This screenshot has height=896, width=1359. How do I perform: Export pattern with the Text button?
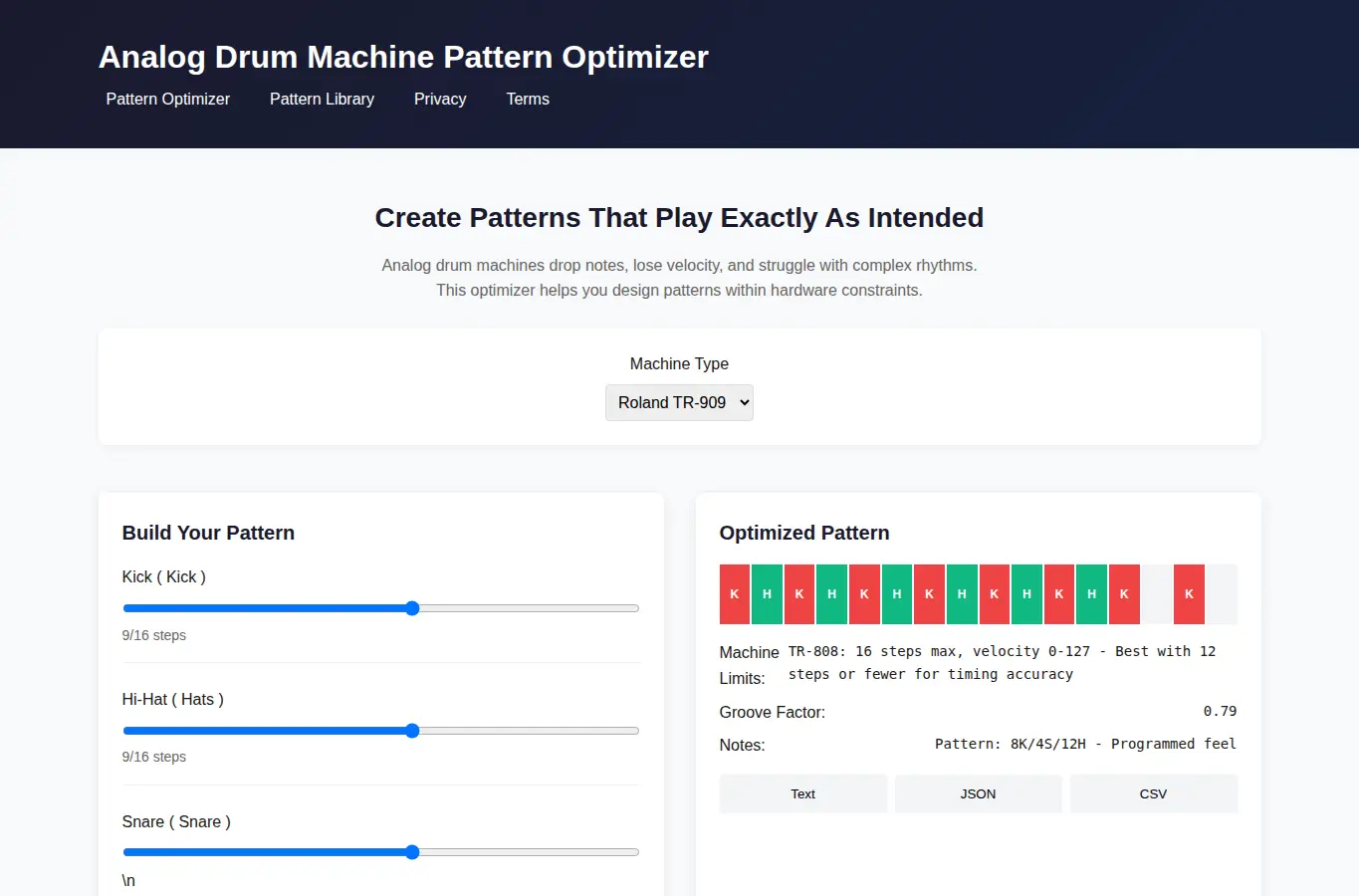[x=802, y=793]
